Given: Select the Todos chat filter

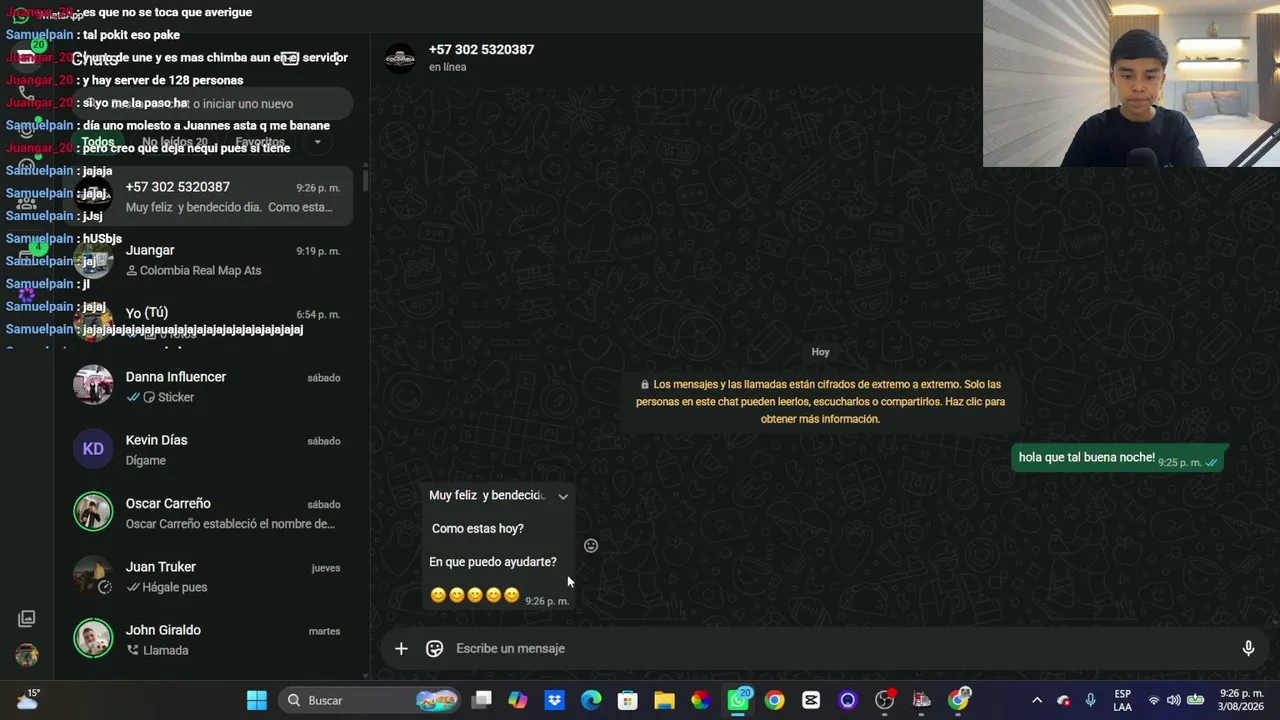Looking at the screenshot, I should (98, 142).
